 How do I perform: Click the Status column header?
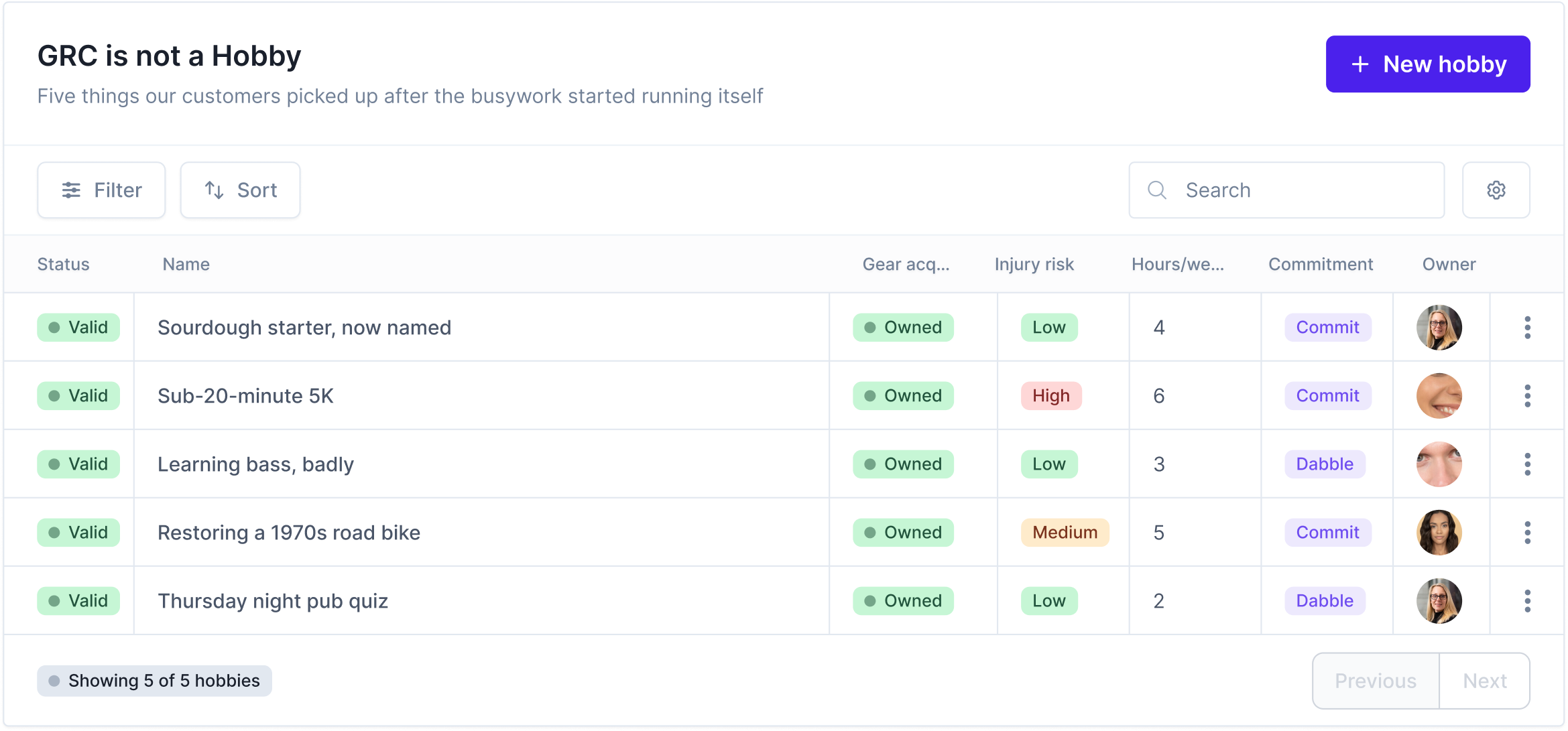point(63,265)
